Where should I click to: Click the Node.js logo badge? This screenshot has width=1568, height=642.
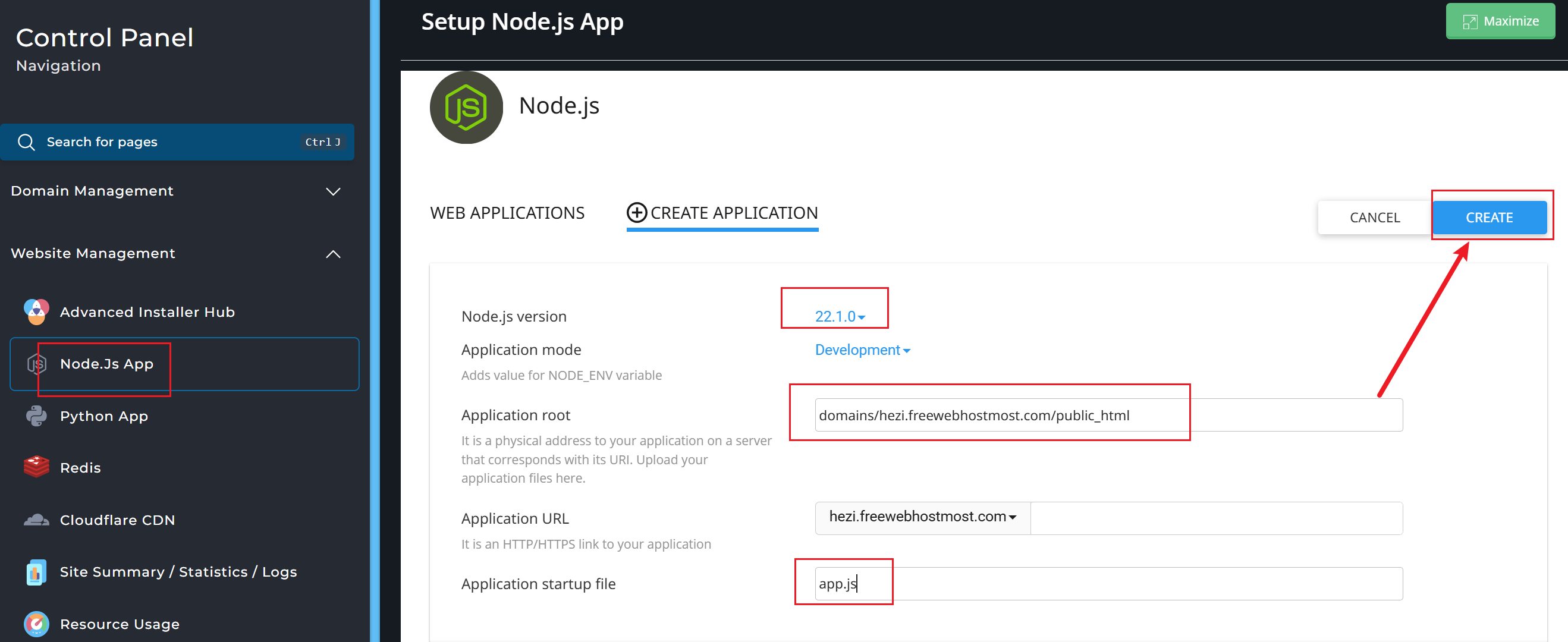466,108
